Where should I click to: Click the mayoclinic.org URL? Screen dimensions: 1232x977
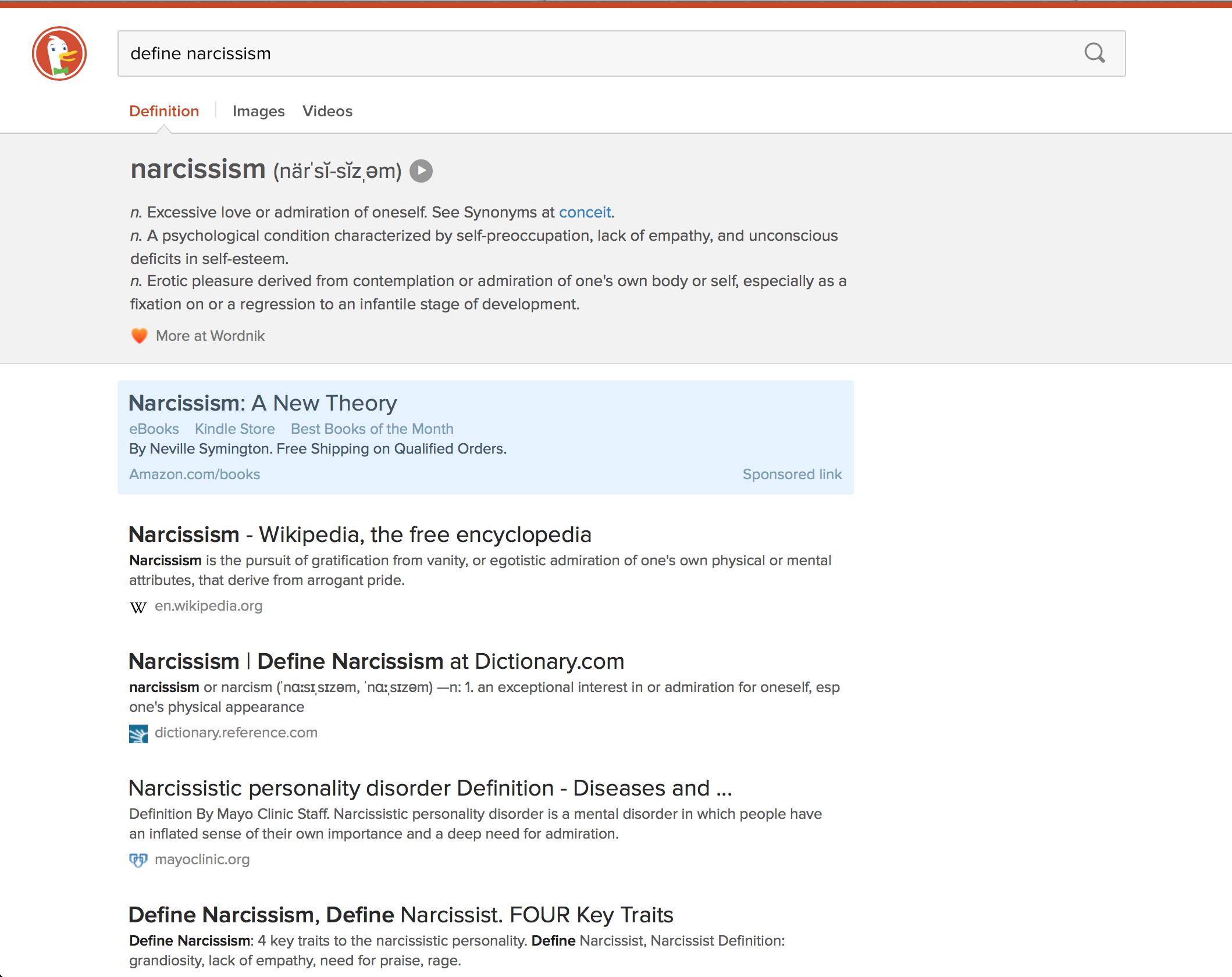[202, 860]
